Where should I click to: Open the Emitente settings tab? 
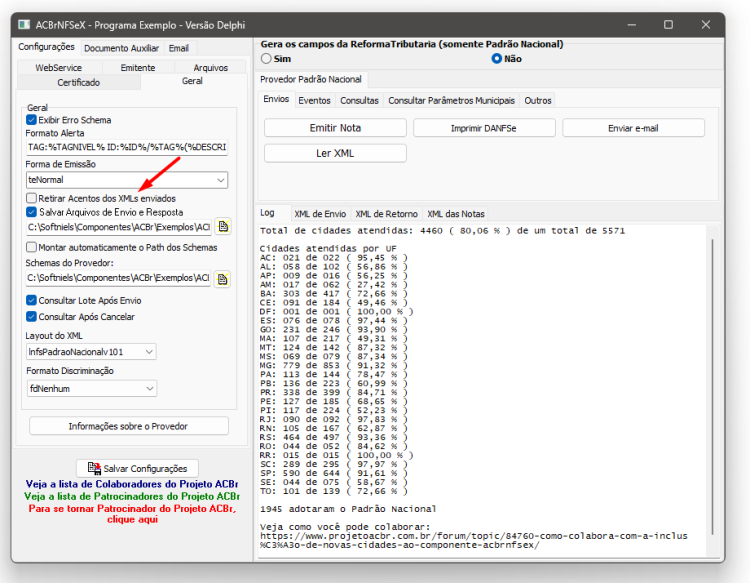(x=138, y=68)
